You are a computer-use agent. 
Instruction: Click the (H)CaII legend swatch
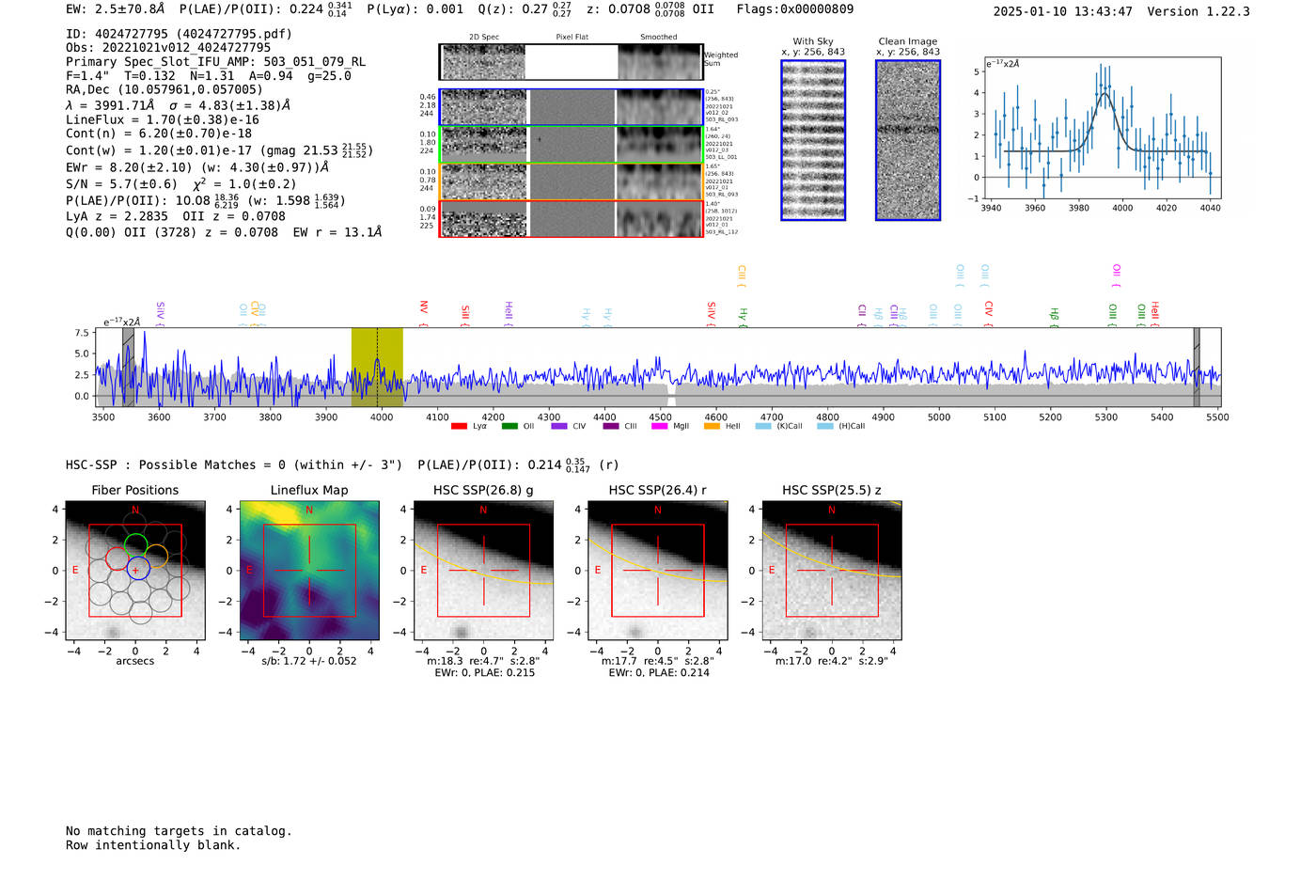point(825,427)
